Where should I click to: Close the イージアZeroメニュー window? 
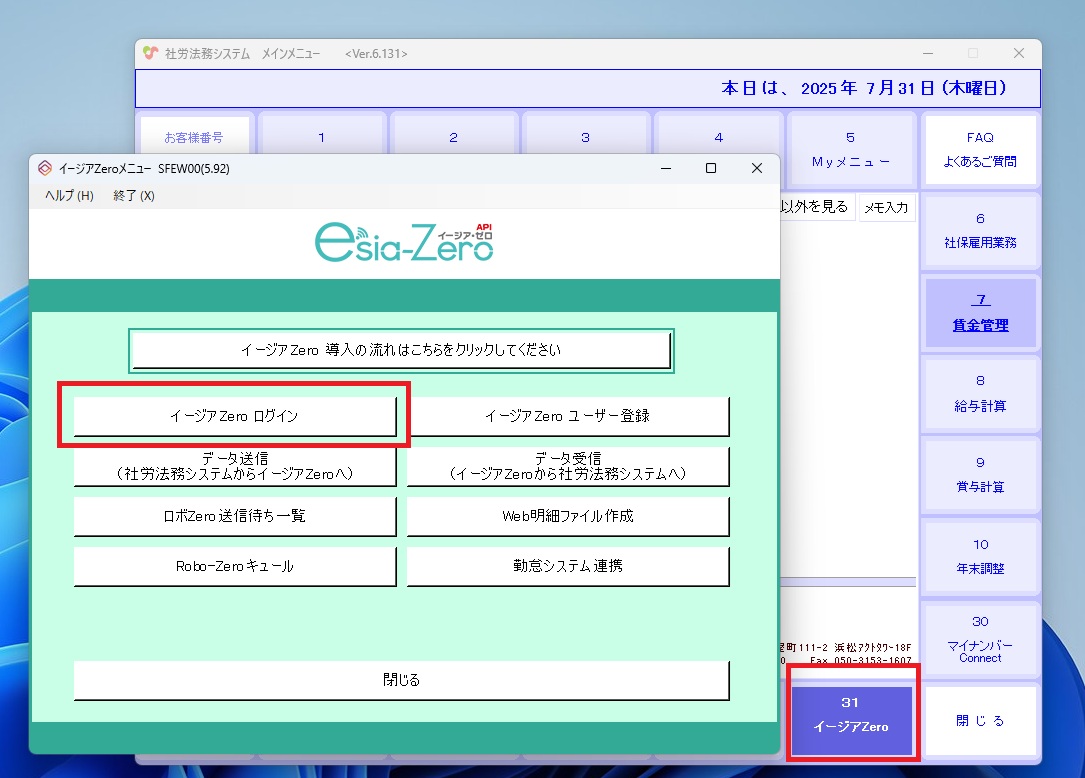pyautogui.click(x=757, y=168)
